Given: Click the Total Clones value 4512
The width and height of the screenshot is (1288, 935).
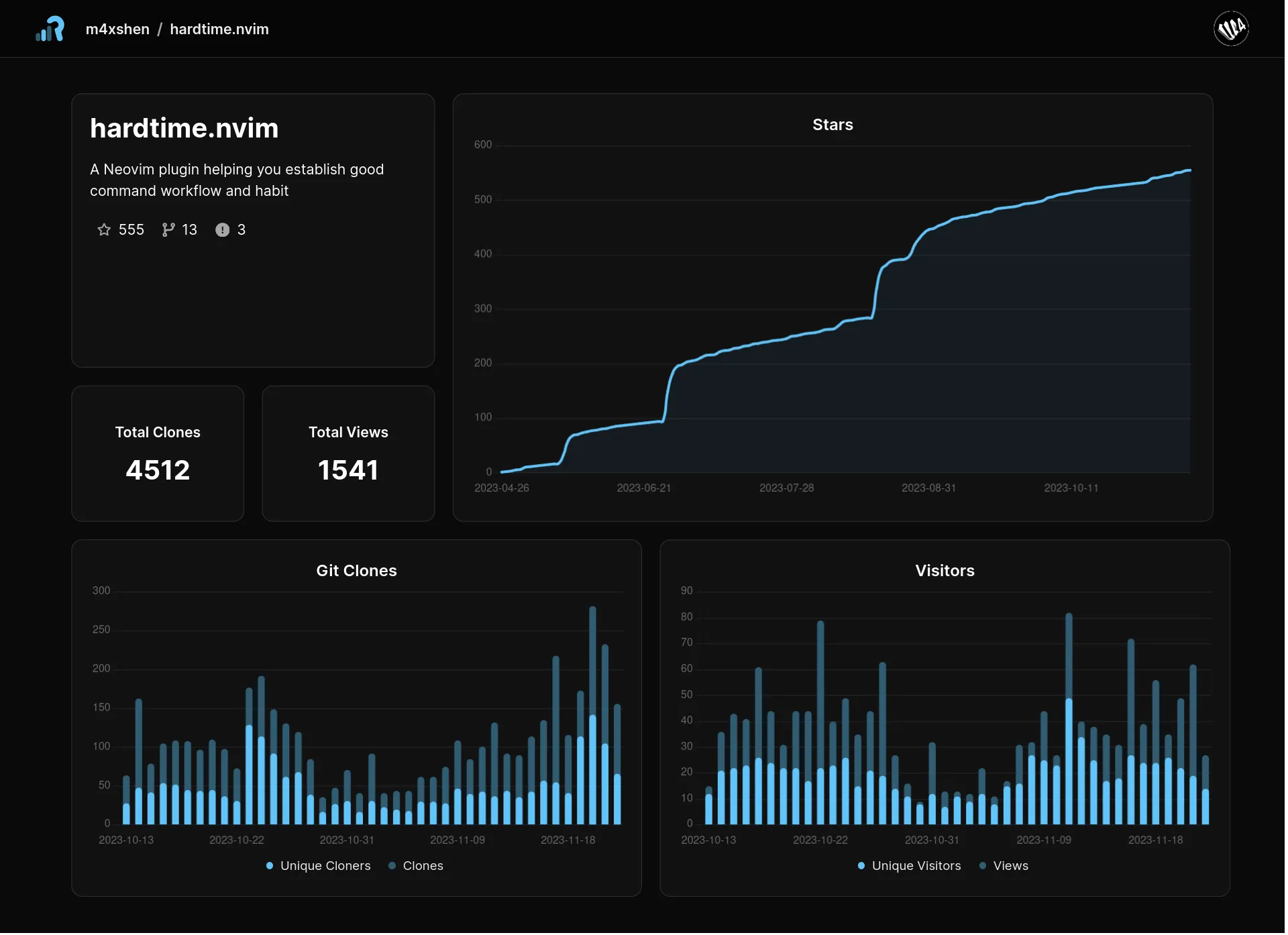Looking at the screenshot, I should click(x=158, y=471).
